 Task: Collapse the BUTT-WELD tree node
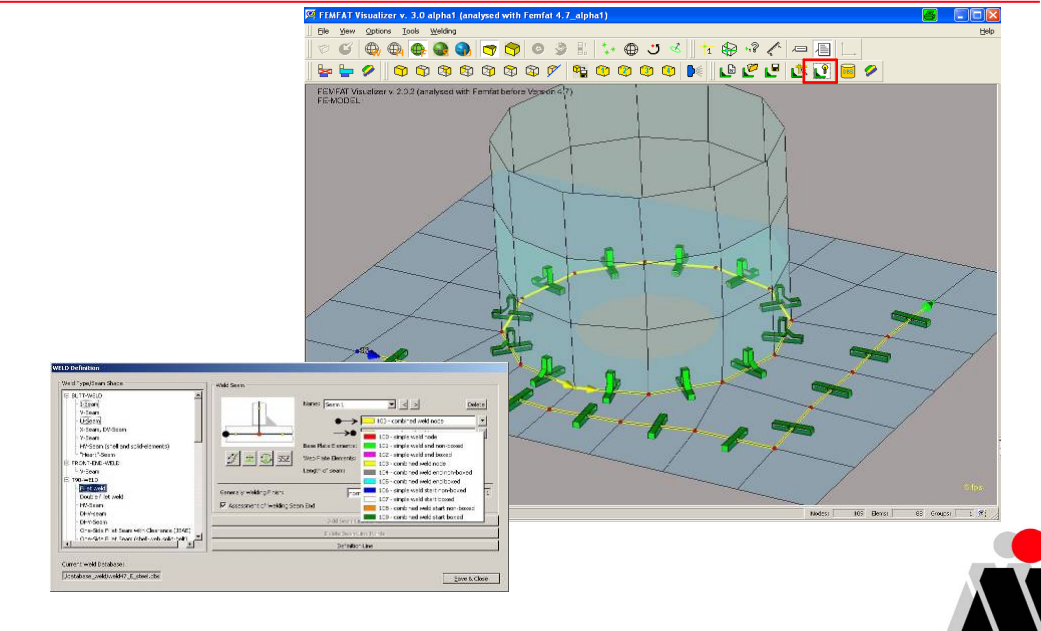[66, 396]
